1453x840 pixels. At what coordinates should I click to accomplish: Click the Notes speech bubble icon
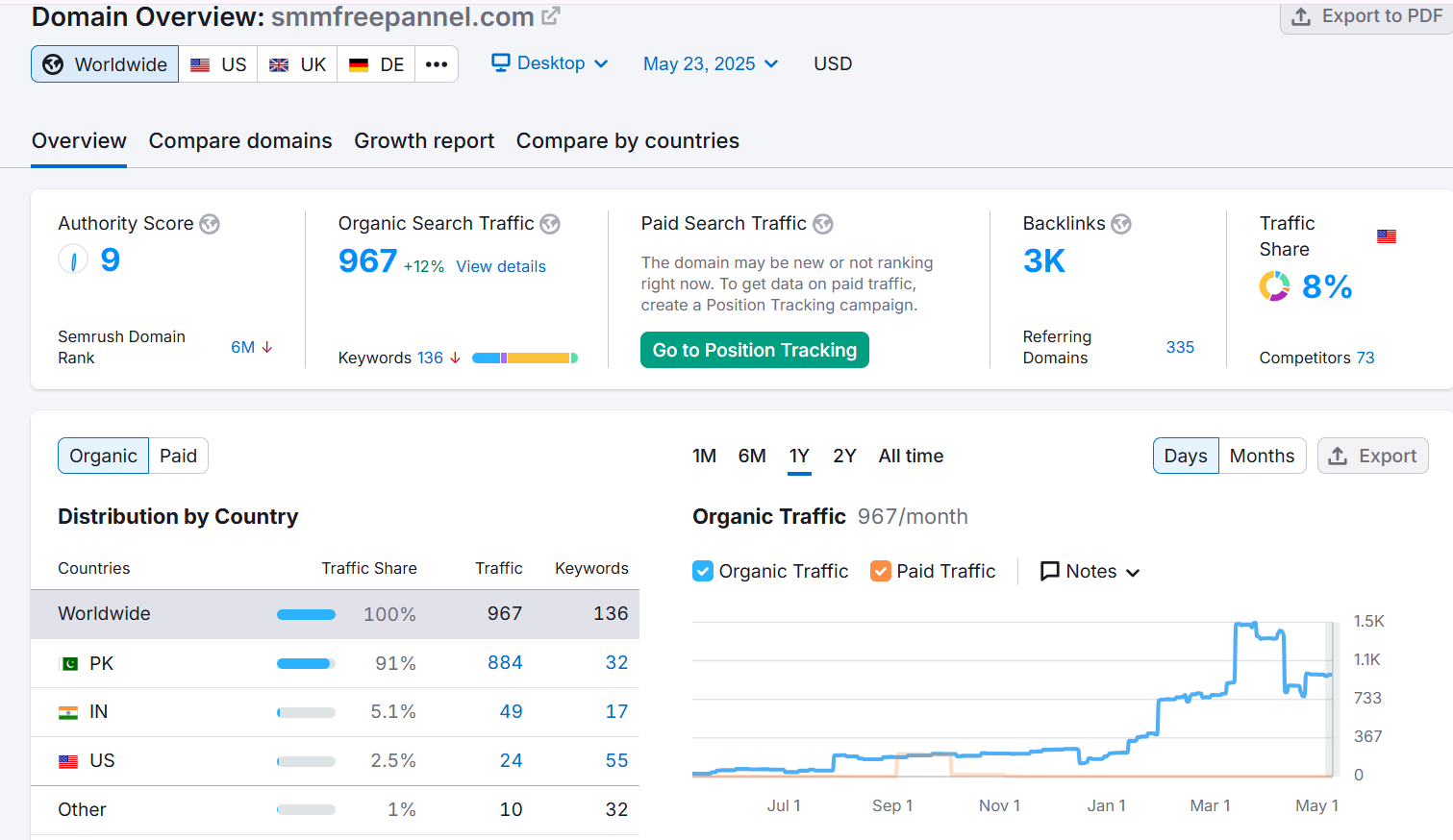coord(1050,572)
